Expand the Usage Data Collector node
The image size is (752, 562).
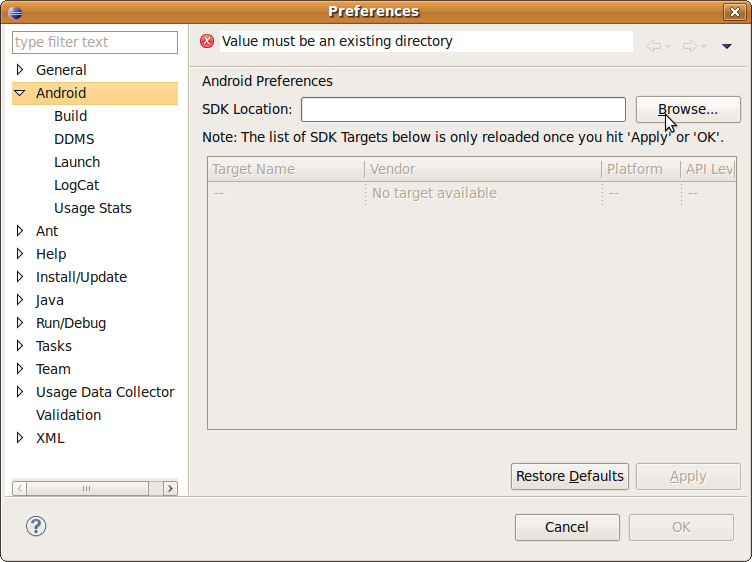click(x=20, y=392)
